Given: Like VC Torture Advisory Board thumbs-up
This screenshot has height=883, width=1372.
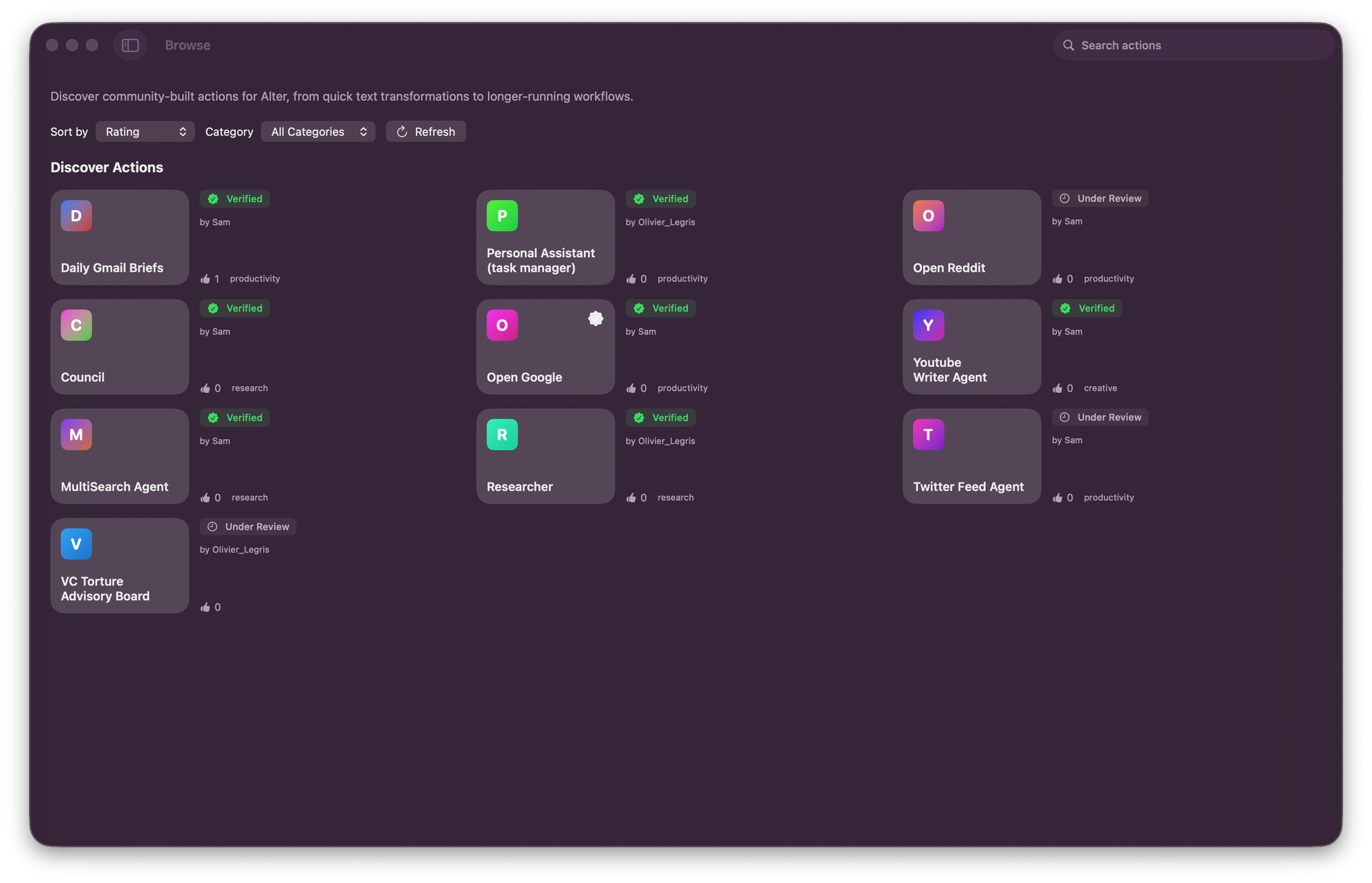Looking at the screenshot, I should (x=205, y=607).
